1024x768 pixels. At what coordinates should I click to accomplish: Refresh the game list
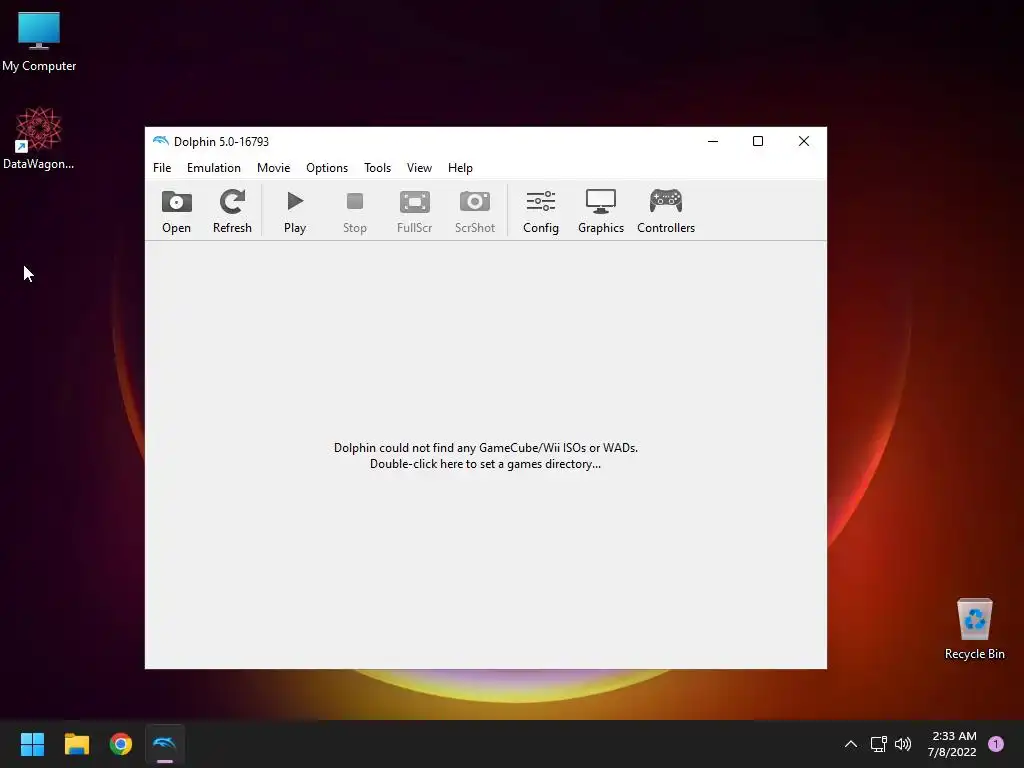[x=232, y=211]
